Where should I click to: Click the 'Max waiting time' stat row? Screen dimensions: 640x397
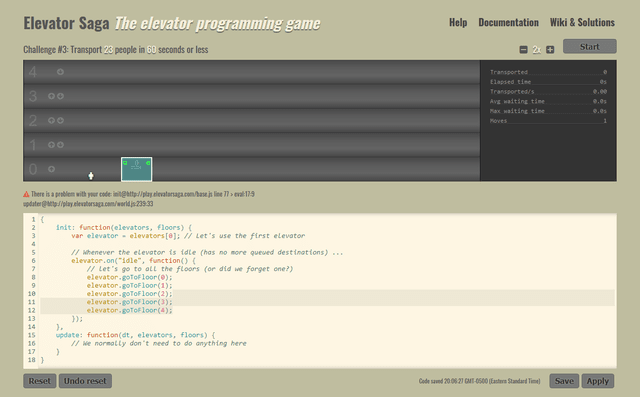click(548, 111)
